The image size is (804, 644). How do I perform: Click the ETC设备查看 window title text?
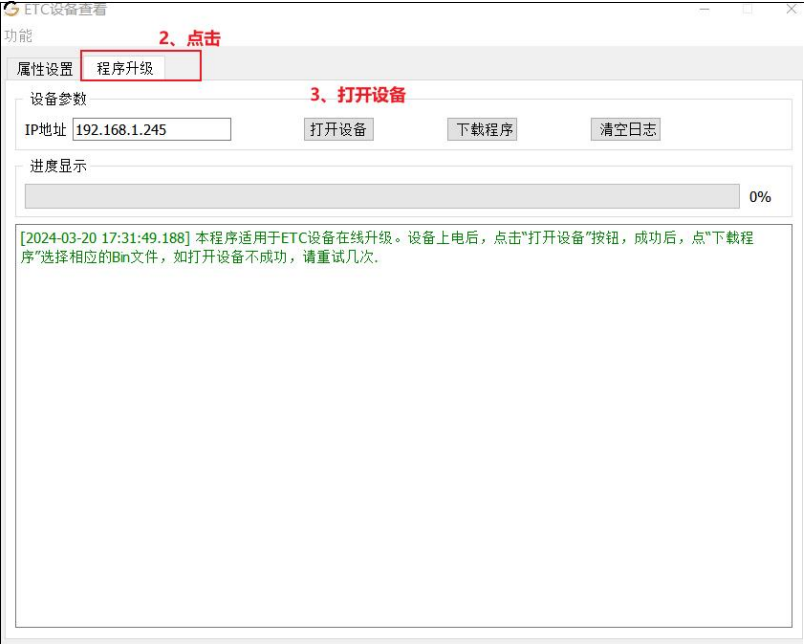(x=65, y=9)
